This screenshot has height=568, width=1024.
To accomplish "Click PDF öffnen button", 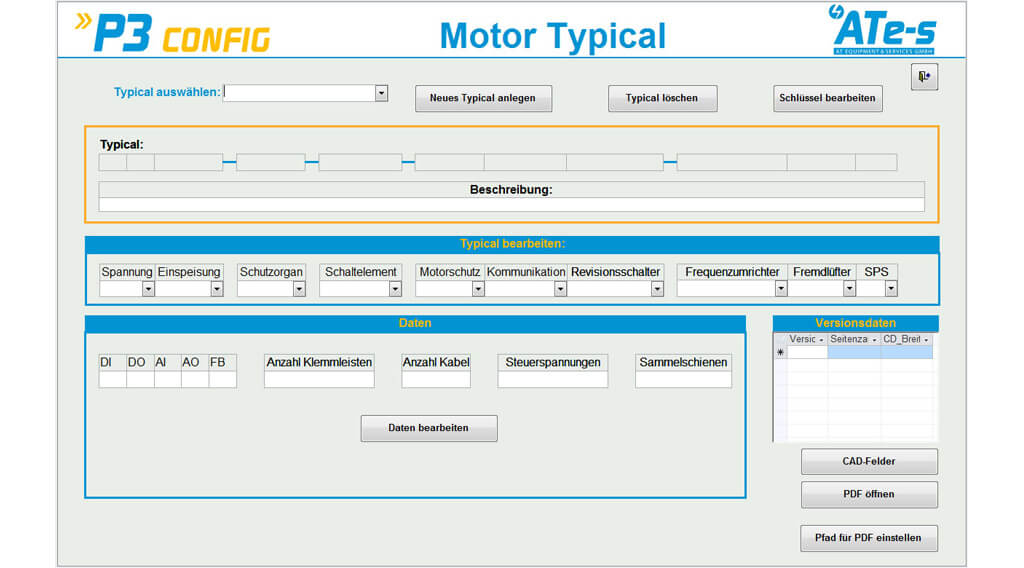I will pyautogui.click(x=869, y=494).
